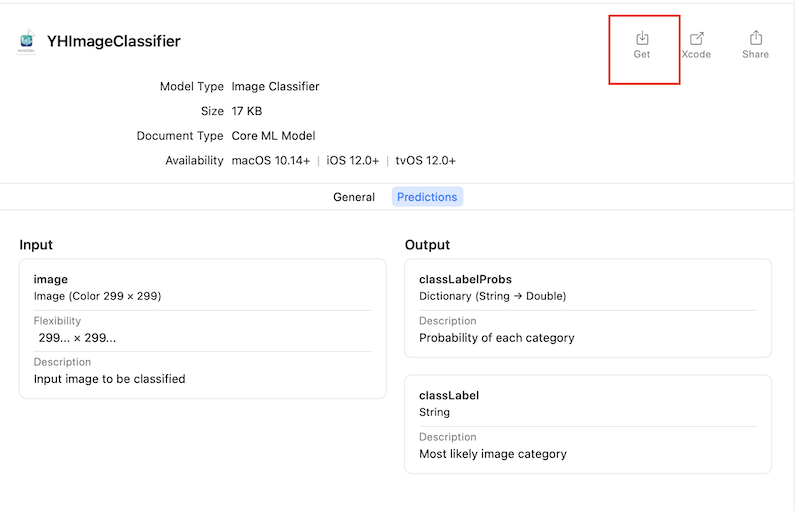This screenshot has width=800, height=511.
Task: Select the classLabel output name
Action: (x=448, y=396)
